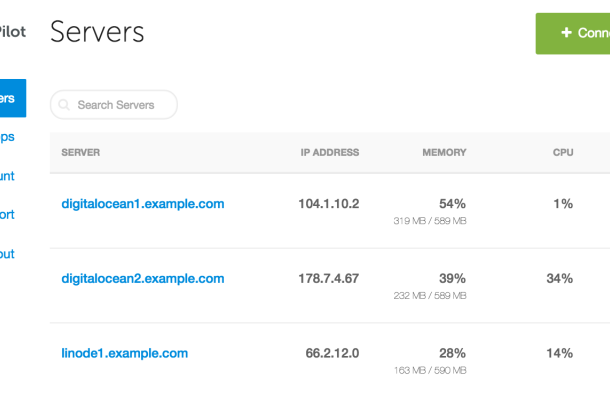
Task: Click IP address 178.7.4.67
Action: click(329, 279)
